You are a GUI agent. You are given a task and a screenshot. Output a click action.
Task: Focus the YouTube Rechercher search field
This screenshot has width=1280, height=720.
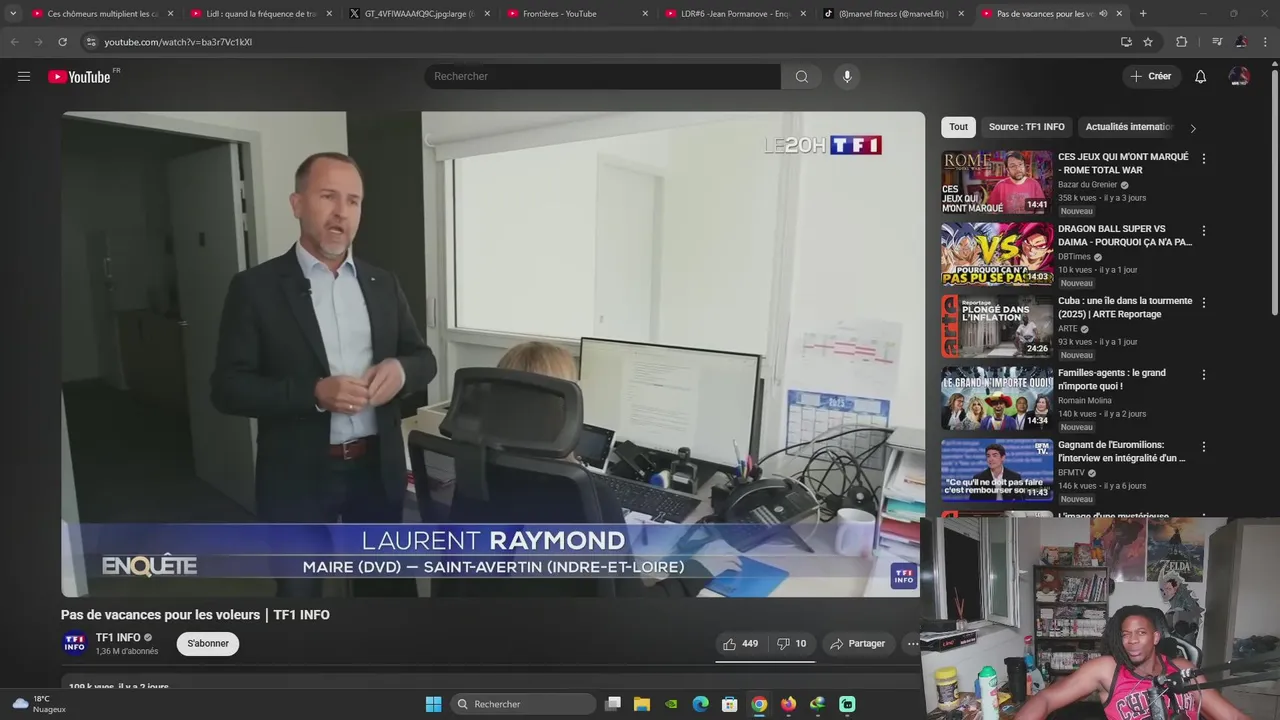pyautogui.click(x=602, y=76)
